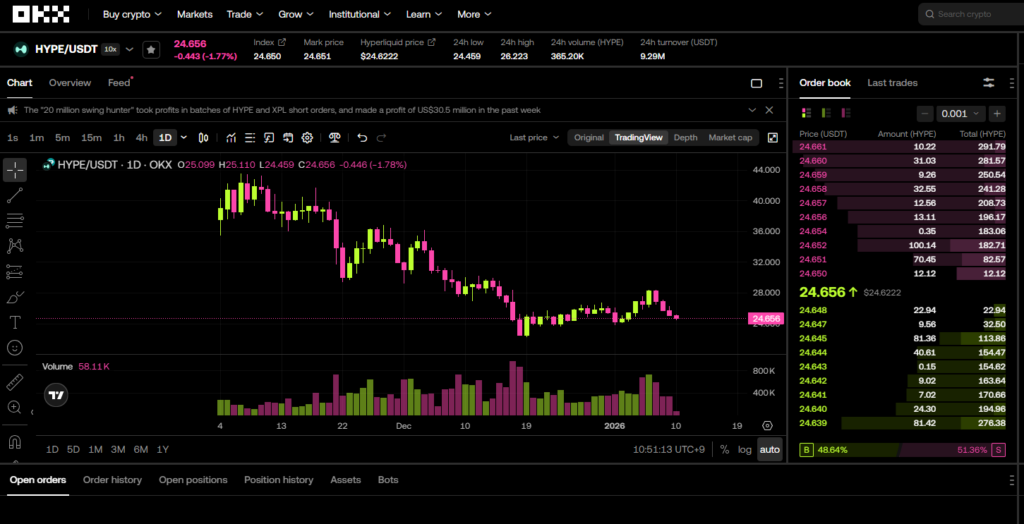Click the Search crypto field
Image resolution: width=1024 pixels, height=524 pixels.
coord(970,15)
